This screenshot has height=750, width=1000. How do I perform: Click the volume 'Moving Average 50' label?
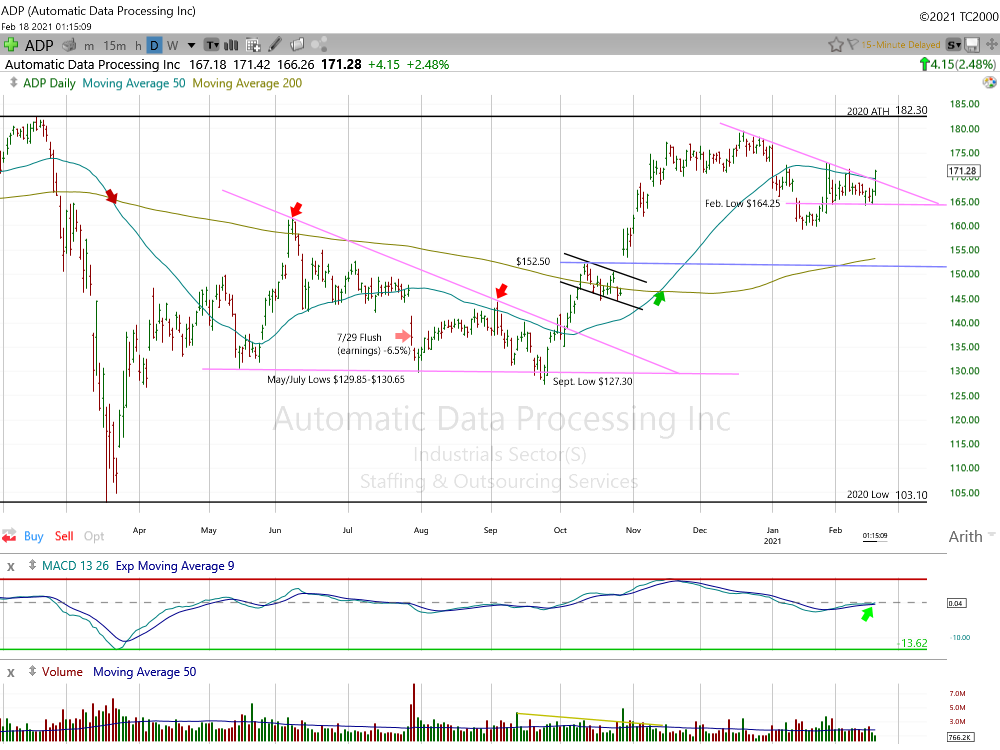click(145, 672)
